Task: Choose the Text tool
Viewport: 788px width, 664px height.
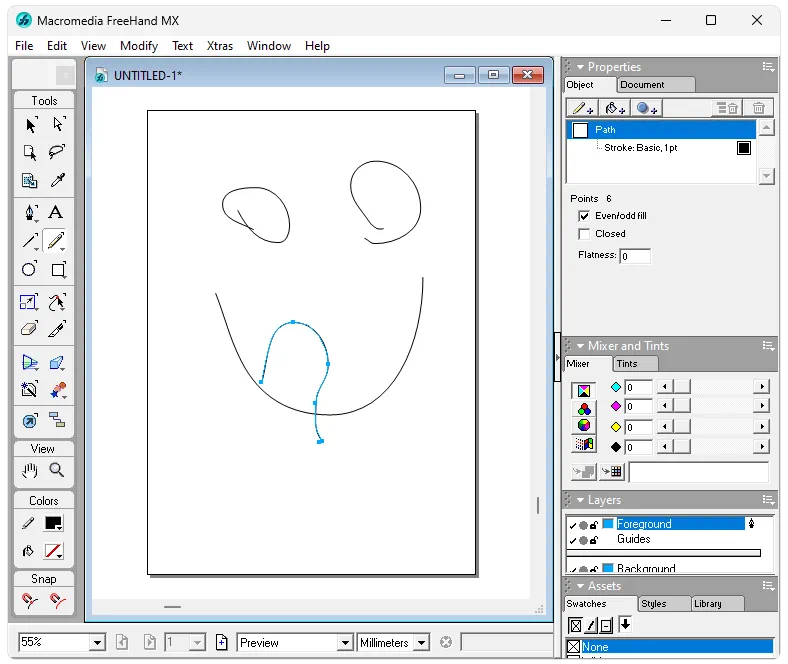Action: [56, 213]
